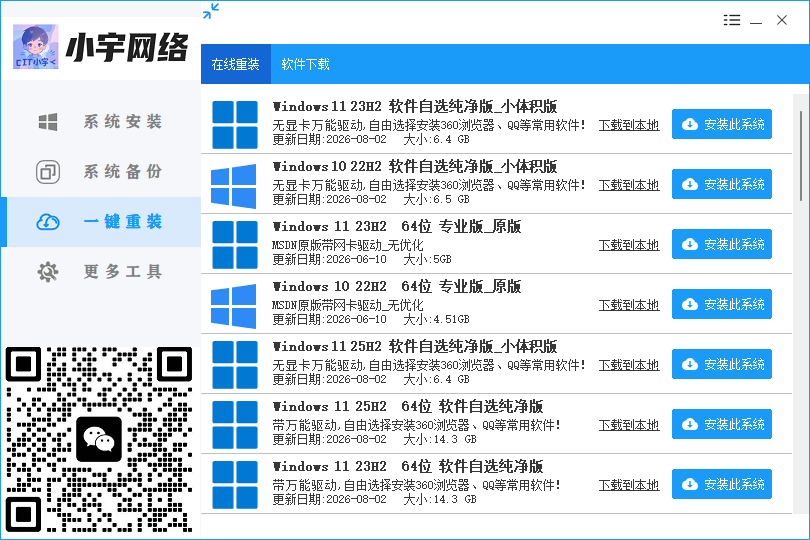Click title Windows 11 23H2 64位 专业版_原版
This screenshot has width=810, height=540.
397,226
